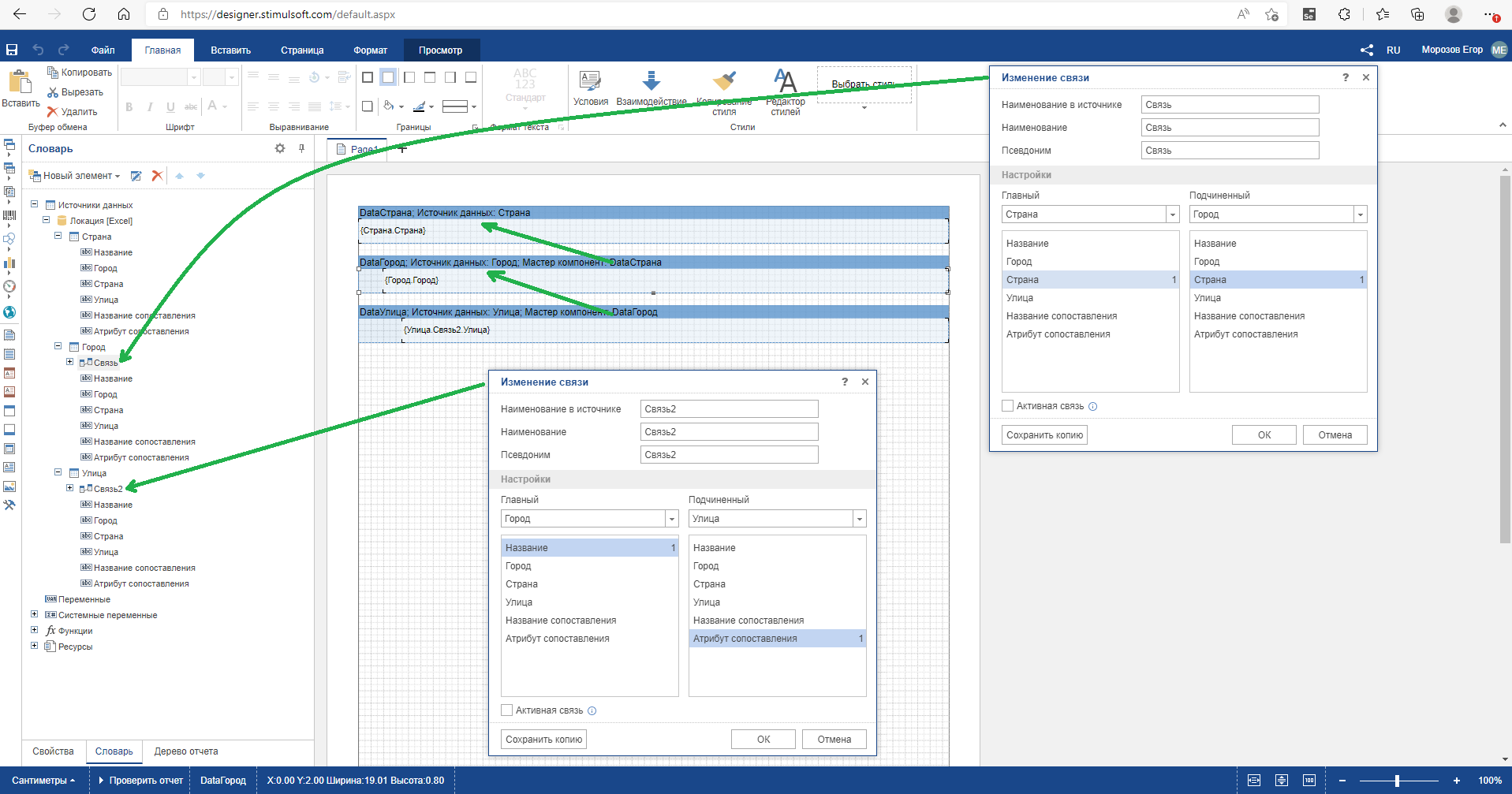Expand the Связь2 relation node under Улица
Image resolution: width=1512 pixels, height=794 pixels.
pyautogui.click(x=69, y=488)
